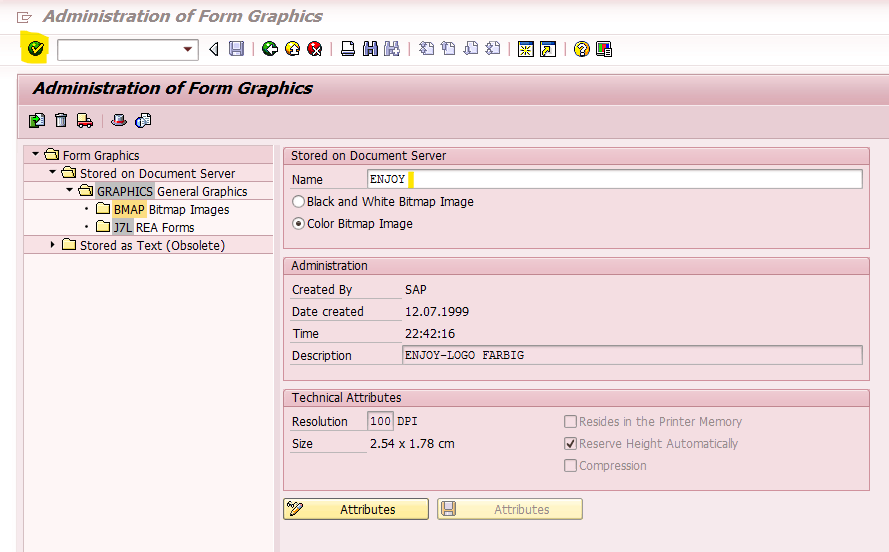Click the Delete trash can icon
The height and width of the screenshot is (552, 889).
point(61,120)
